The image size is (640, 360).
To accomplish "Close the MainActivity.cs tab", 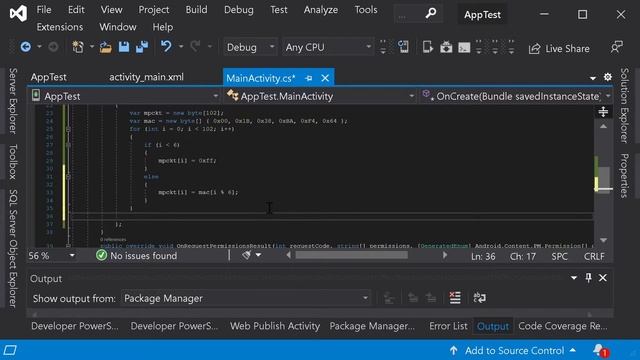I will (x=325, y=78).
